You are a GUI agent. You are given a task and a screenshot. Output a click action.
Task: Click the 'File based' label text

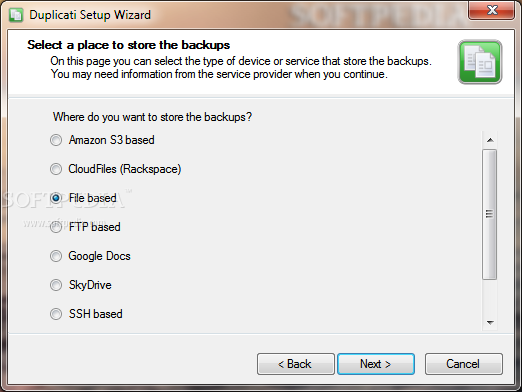93,198
